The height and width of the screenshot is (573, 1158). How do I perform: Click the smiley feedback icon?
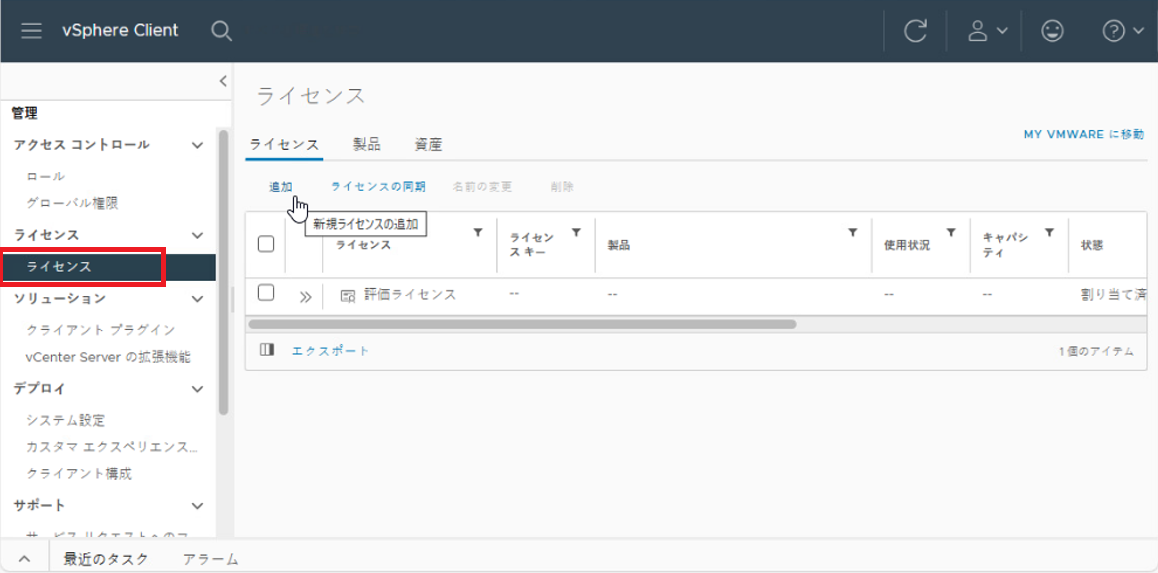(x=1052, y=31)
